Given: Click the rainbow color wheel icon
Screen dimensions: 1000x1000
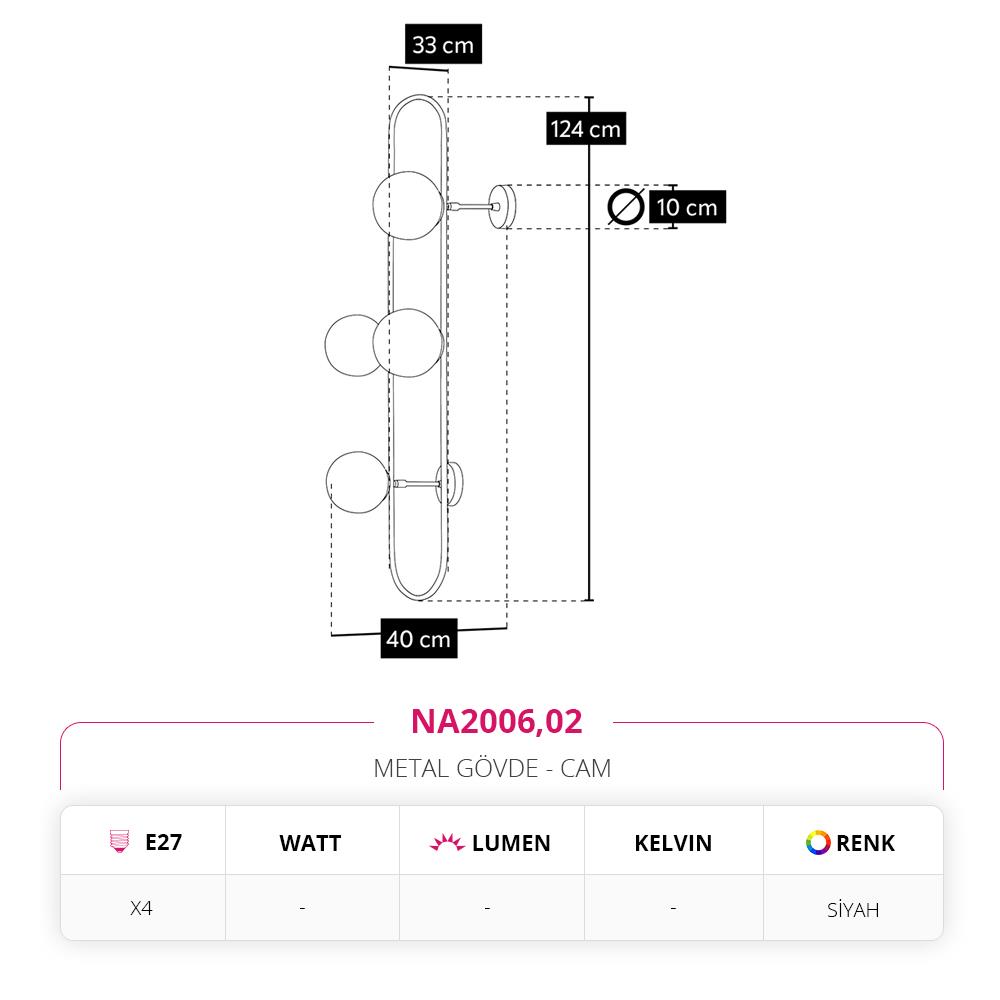Looking at the screenshot, I should tap(818, 842).
